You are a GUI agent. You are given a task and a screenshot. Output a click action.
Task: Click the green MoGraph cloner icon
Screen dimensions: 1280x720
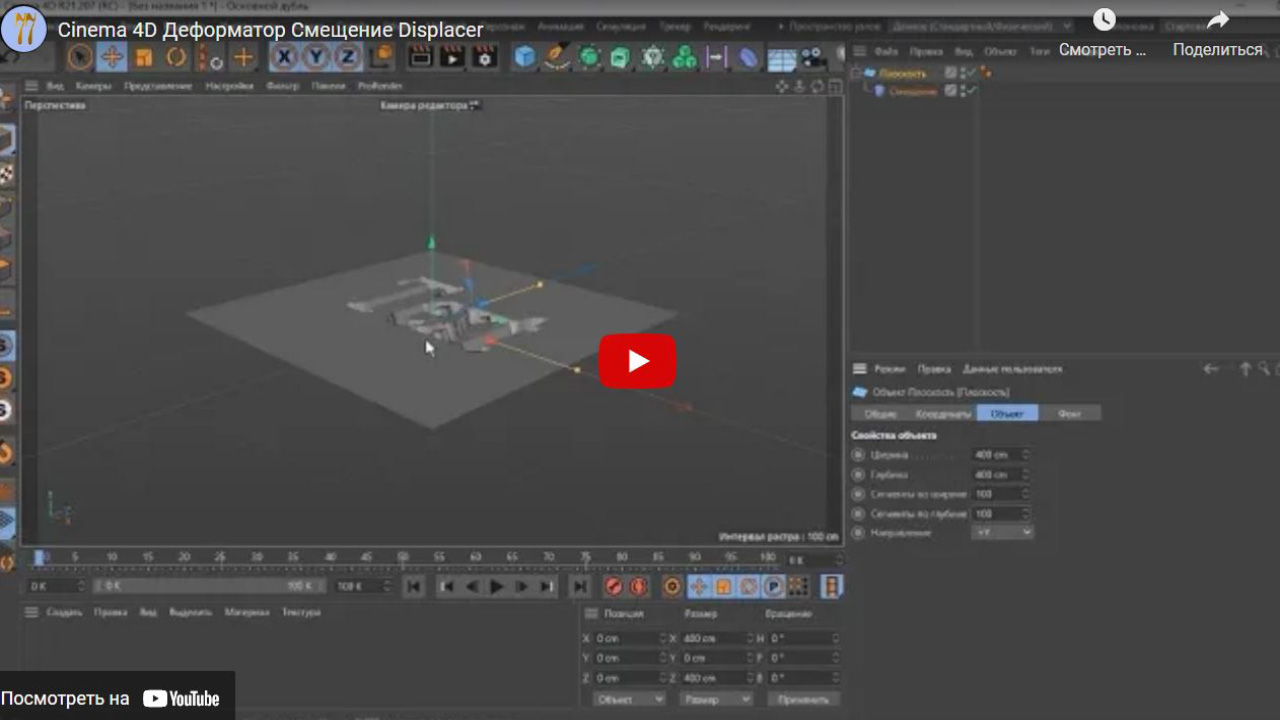point(684,57)
